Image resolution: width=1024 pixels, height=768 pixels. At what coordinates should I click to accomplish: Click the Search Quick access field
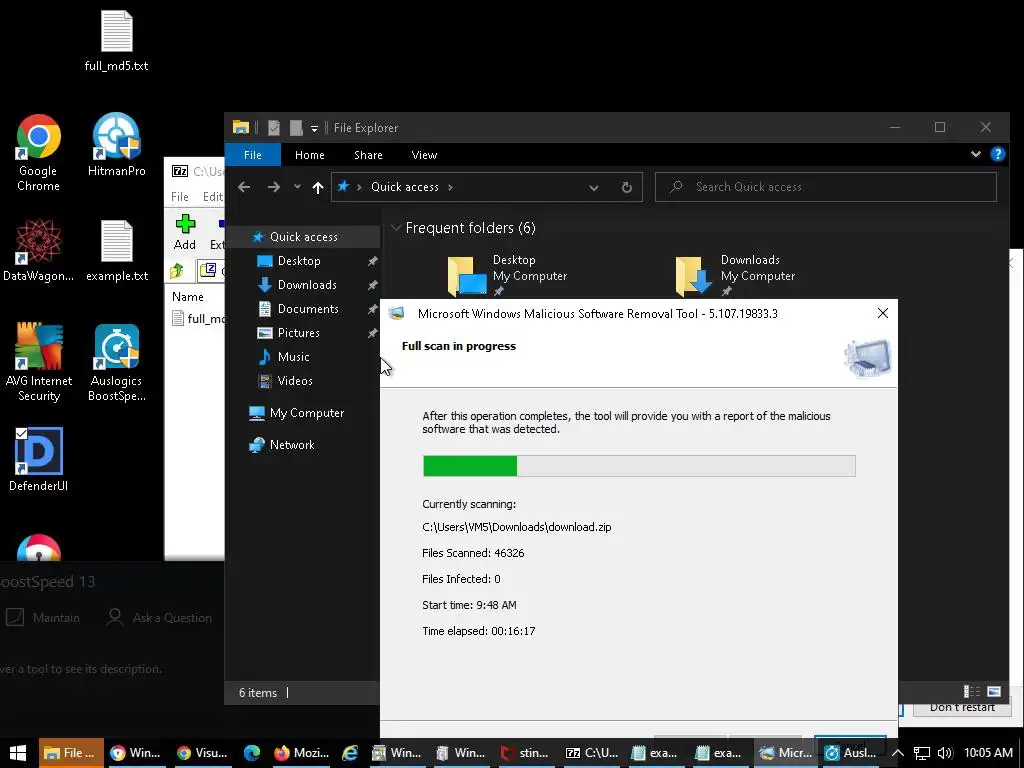[x=826, y=187]
